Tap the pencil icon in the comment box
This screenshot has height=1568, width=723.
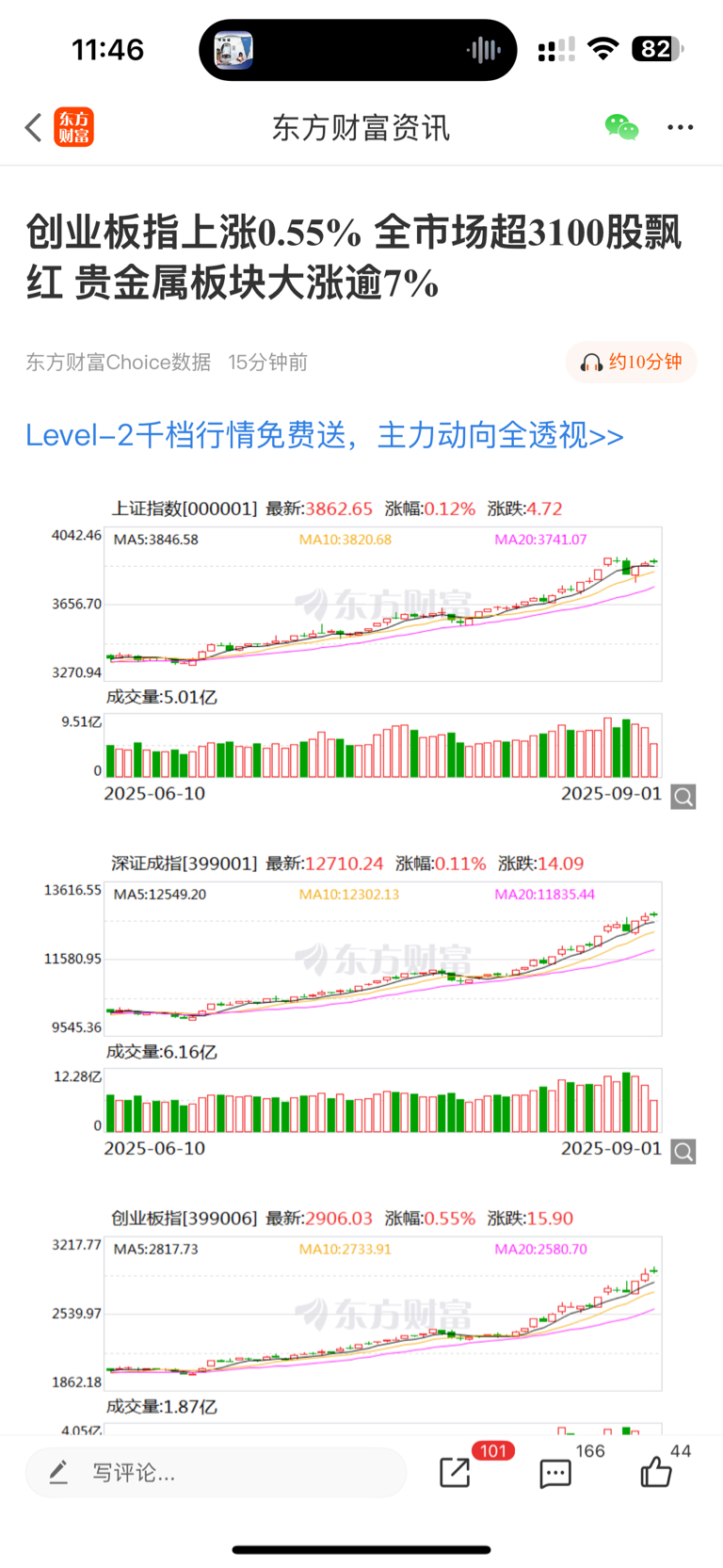(58, 1472)
